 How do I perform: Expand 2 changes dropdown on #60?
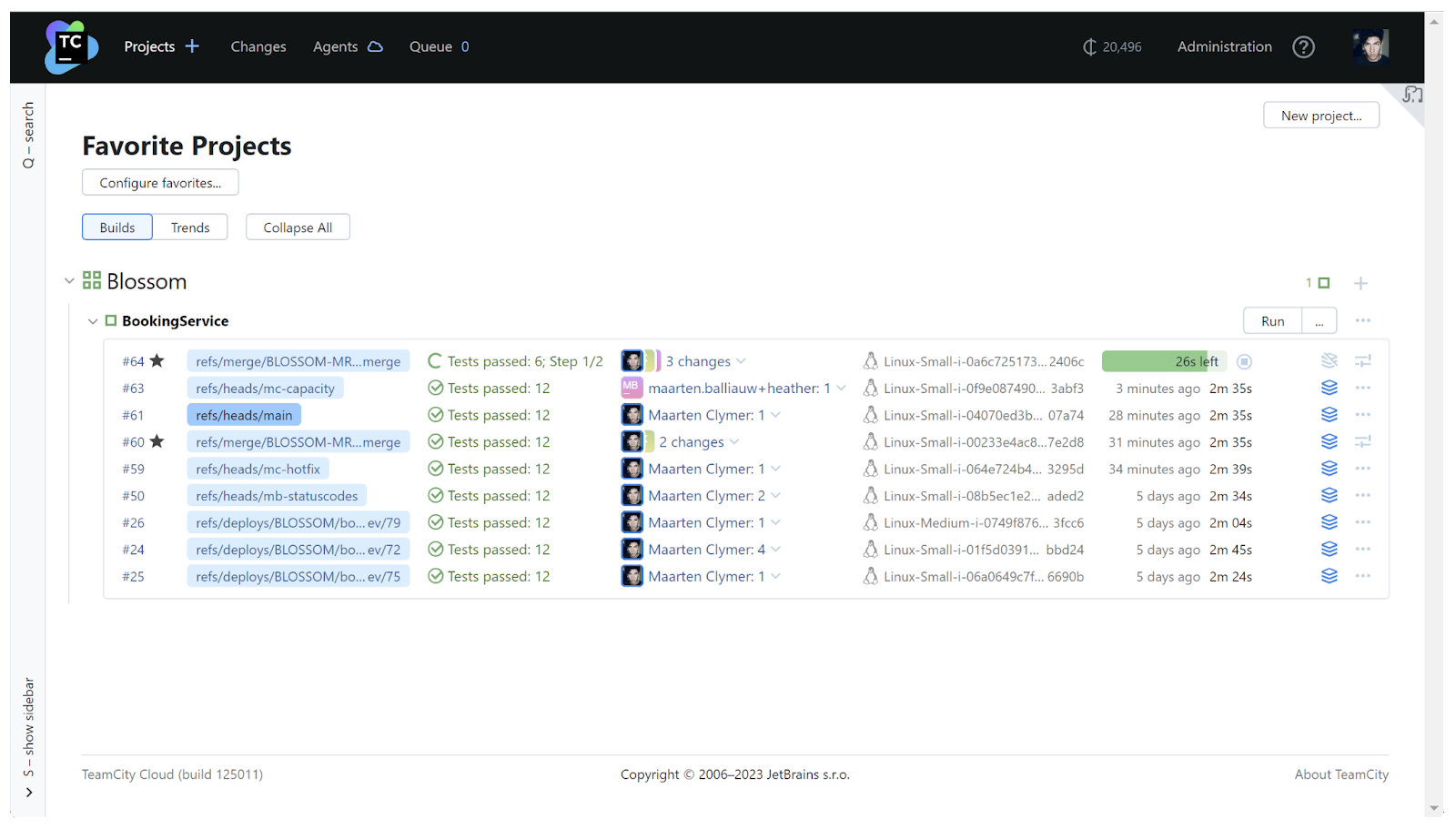[733, 441]
